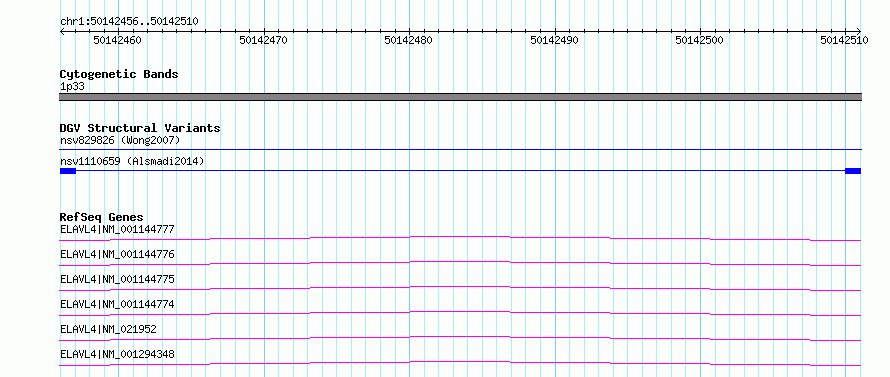Open transcript ELAVL4|NM_001144777
Screen dimensions: 890x377
click(117, 229)
